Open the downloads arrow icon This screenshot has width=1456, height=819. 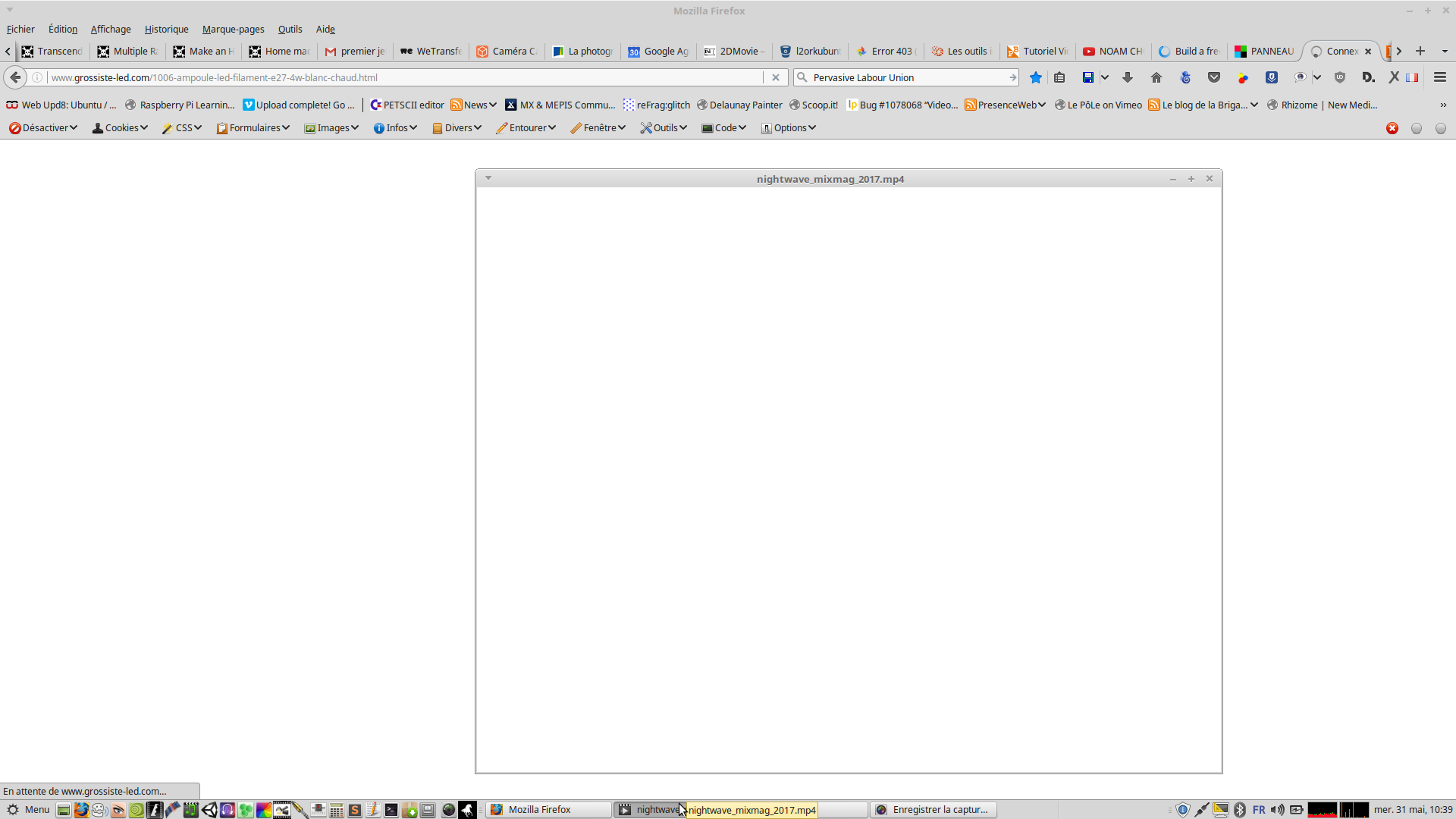pos(1128,77)
